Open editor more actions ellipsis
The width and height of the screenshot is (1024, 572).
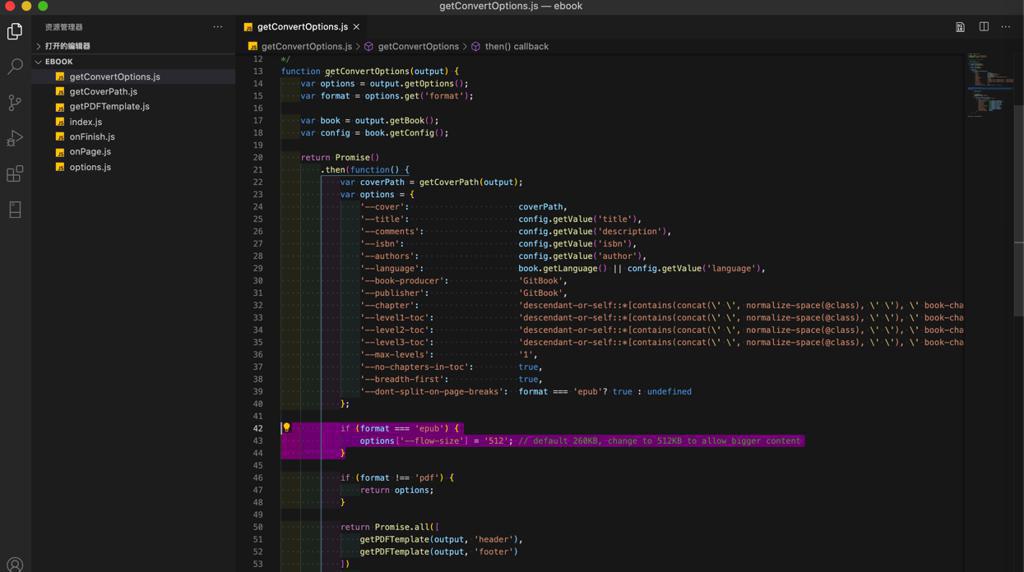click(x=1006, y=27)
